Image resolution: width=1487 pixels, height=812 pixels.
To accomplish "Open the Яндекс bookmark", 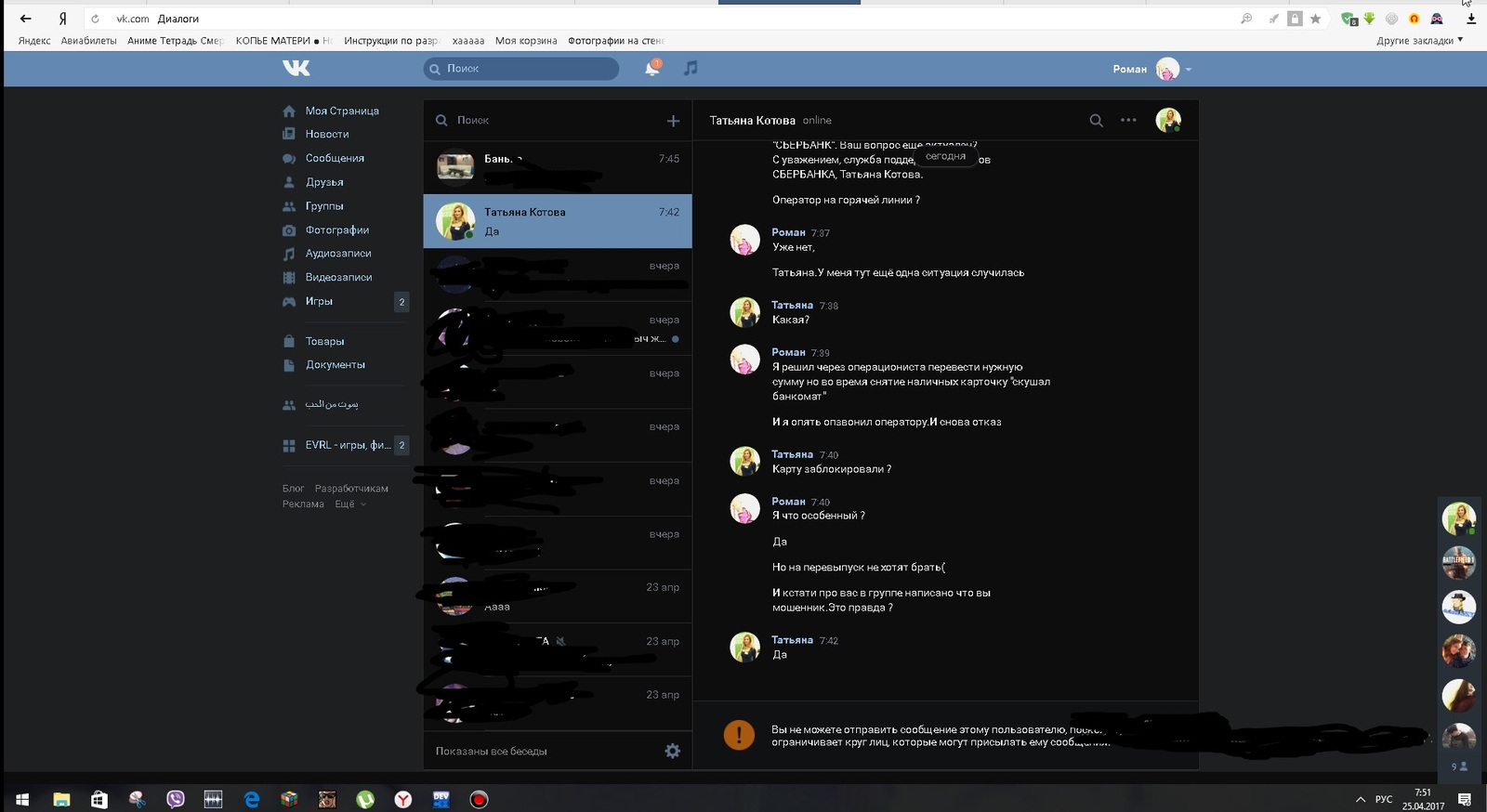I will 34,41.
